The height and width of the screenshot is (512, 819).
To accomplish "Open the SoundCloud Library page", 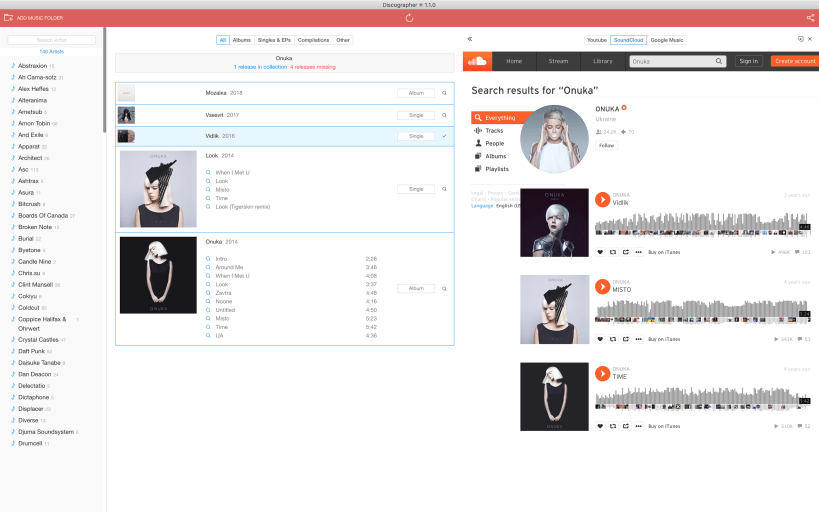I will click(603, 61).
